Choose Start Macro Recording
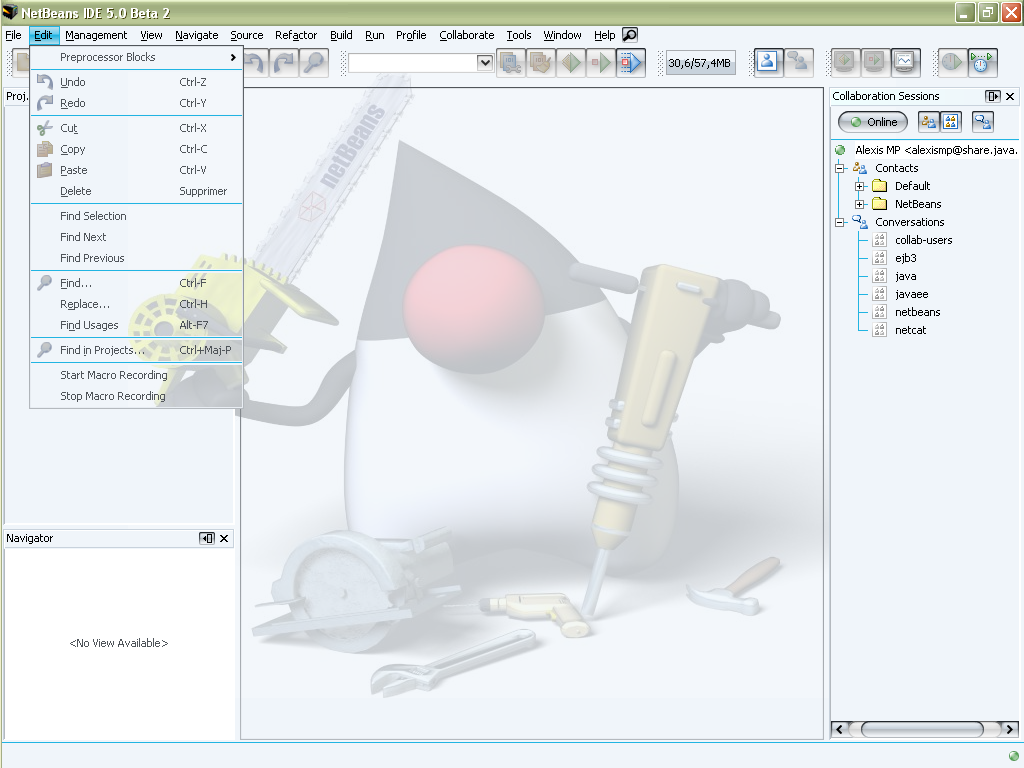The image size is (1024, 768). pos(136,375)
